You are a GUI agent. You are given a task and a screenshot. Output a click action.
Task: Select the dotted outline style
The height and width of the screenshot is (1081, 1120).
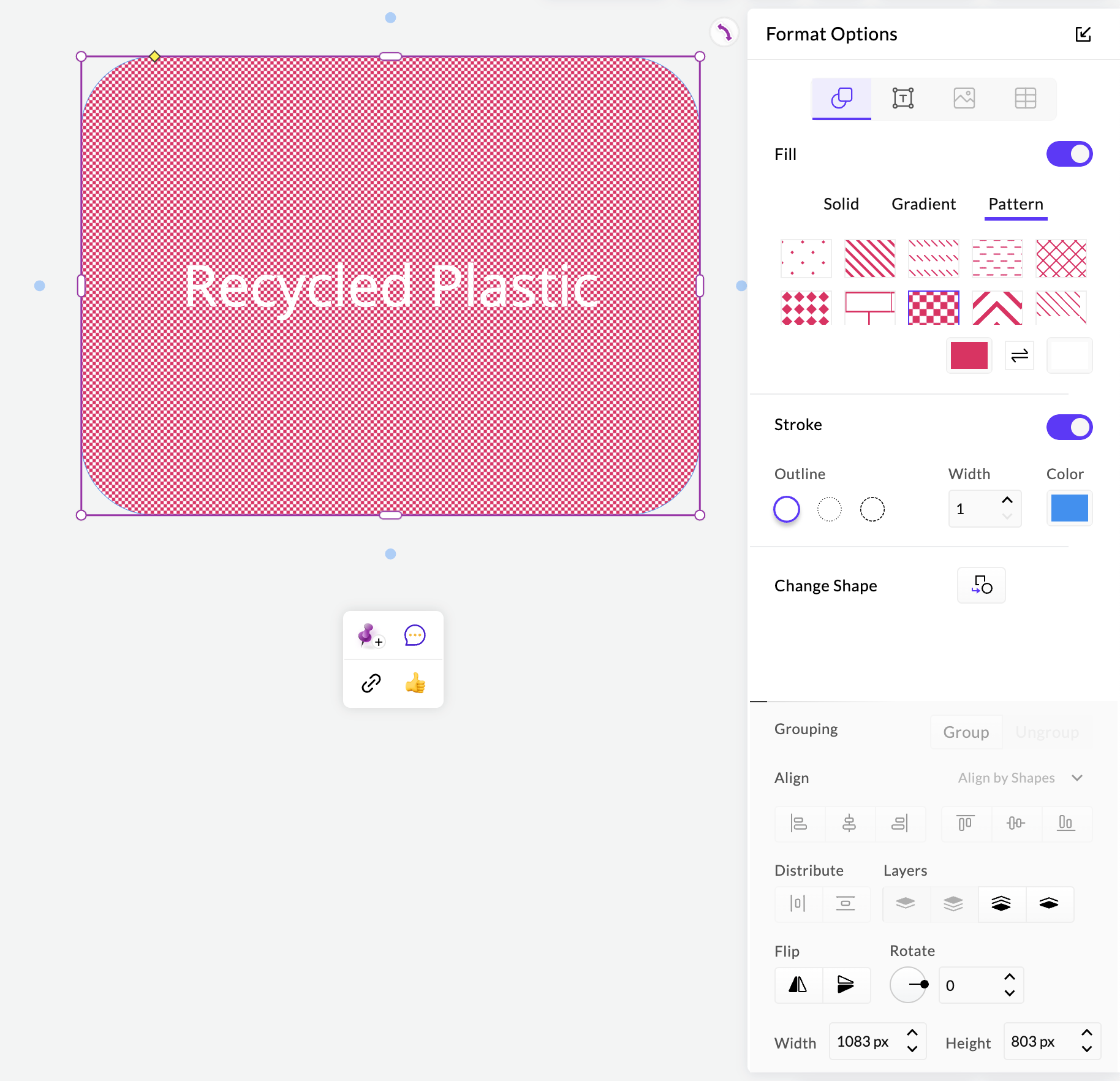pyautogui.click(x=830, y=509)
